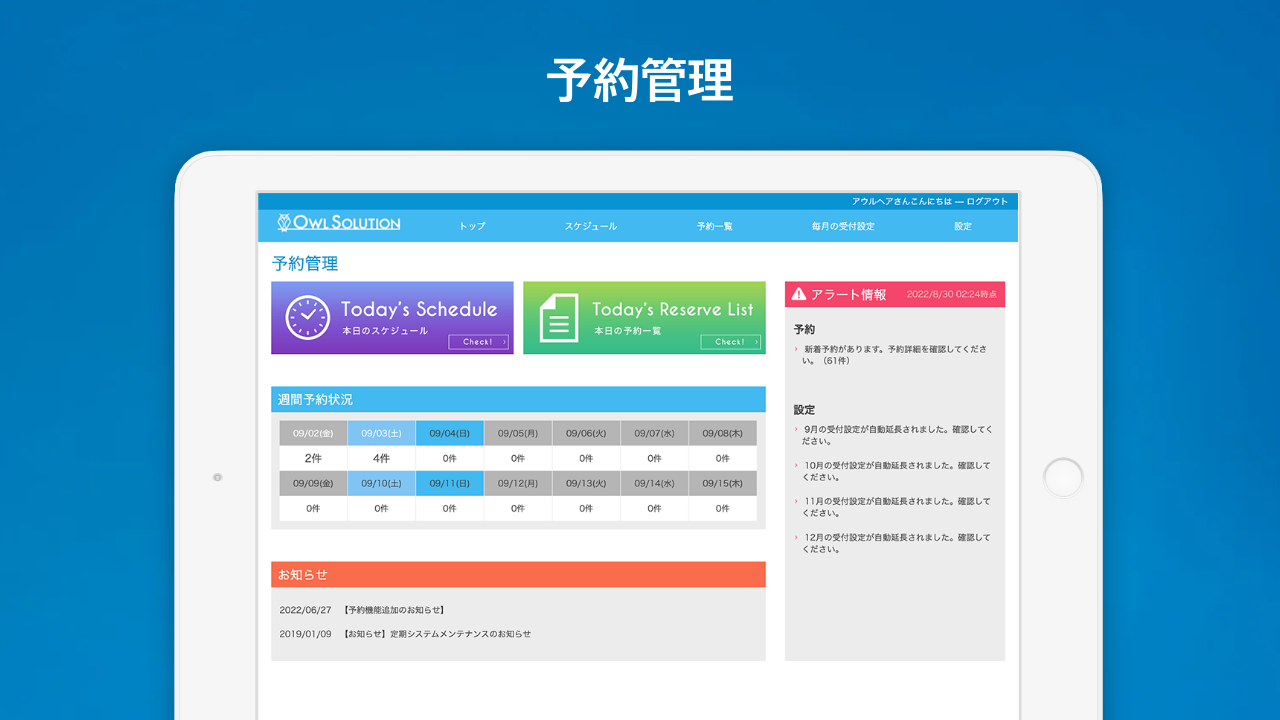Viewport: 1280px width, 720px height.
Task: Select the 09/02(金) date cell
Action: (x=313, y=433)
